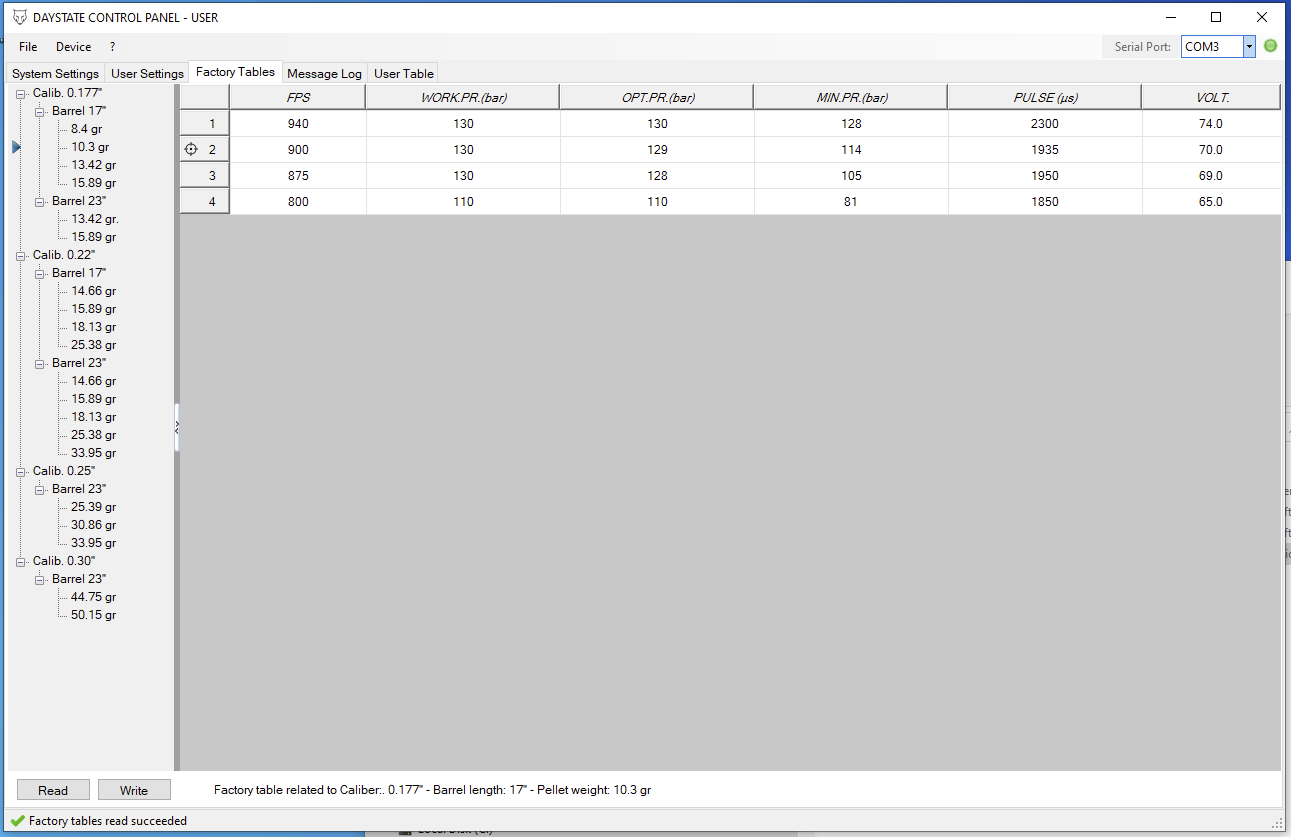1291x837 pixels.
Task: Collapse the Calib. 0.25" tree node
Action: click(21, 471)
